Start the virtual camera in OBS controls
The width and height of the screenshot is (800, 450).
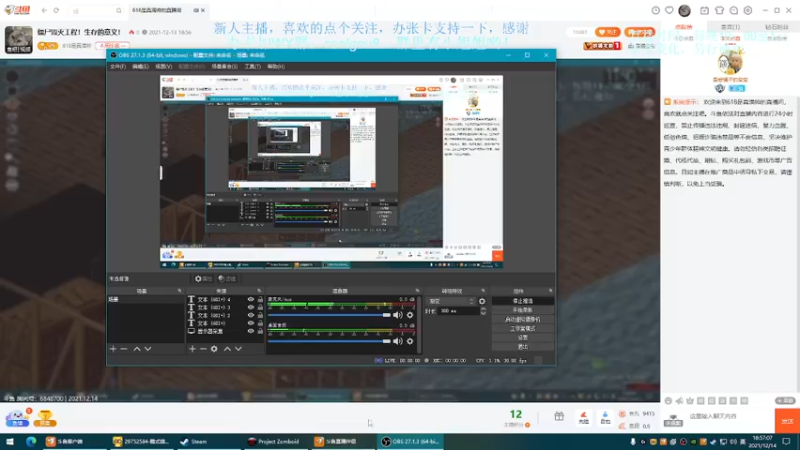[522, 319]
